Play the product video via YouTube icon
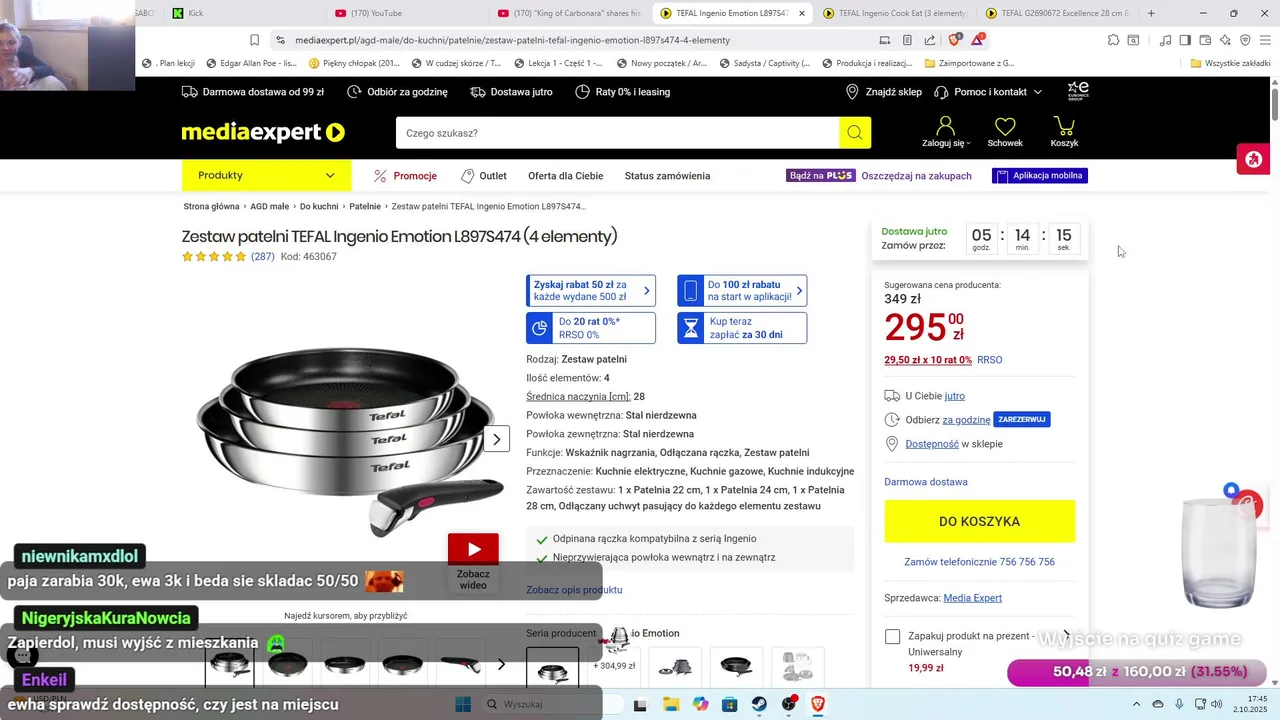 (x=473, y=549)
